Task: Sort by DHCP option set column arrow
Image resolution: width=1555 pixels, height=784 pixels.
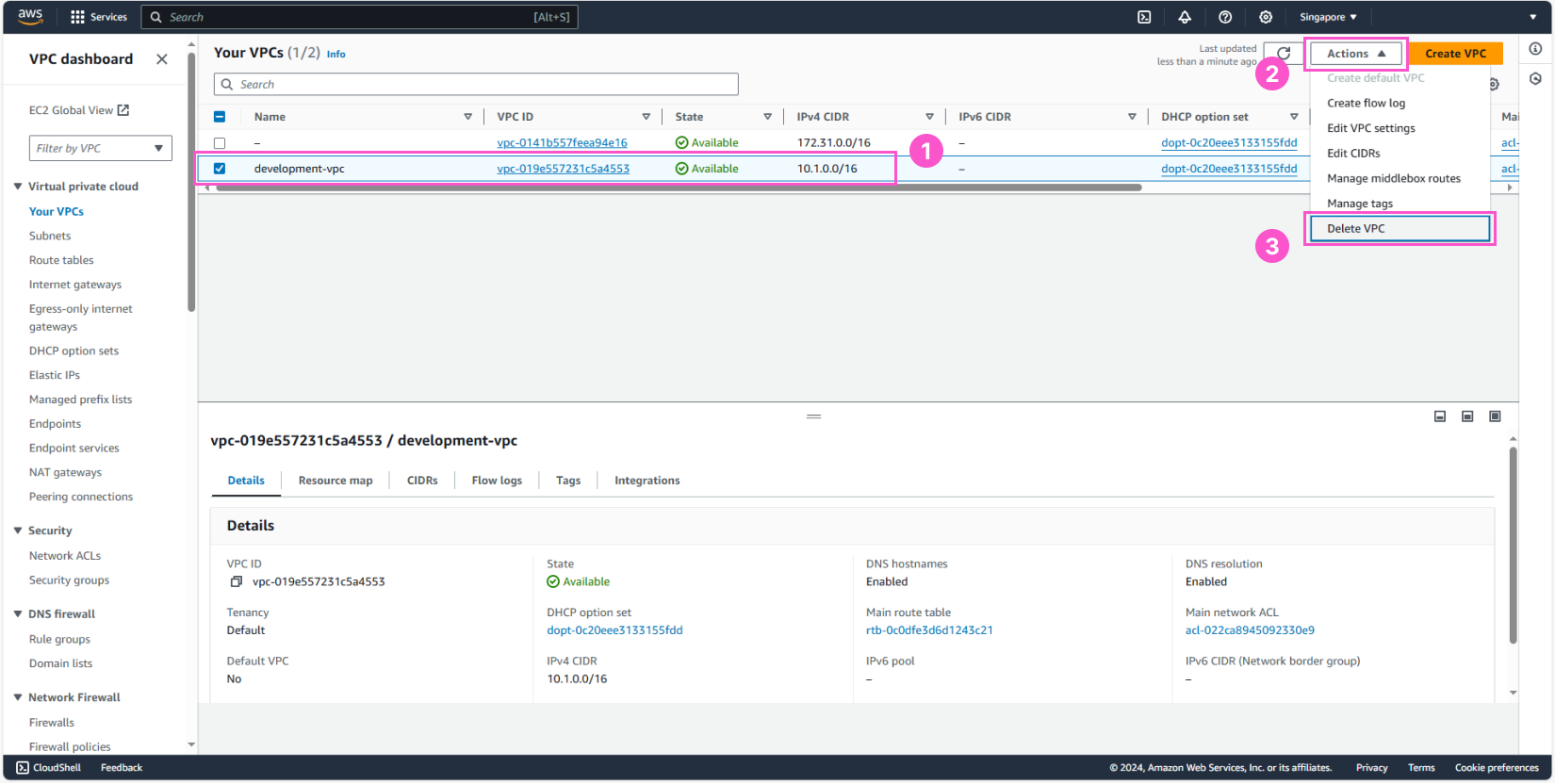Action: click(1294, 117)
